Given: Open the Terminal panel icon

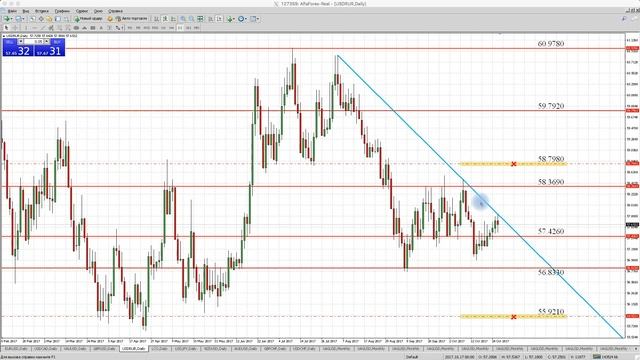Looking at the screenshot, I should (x=58, y=19).
